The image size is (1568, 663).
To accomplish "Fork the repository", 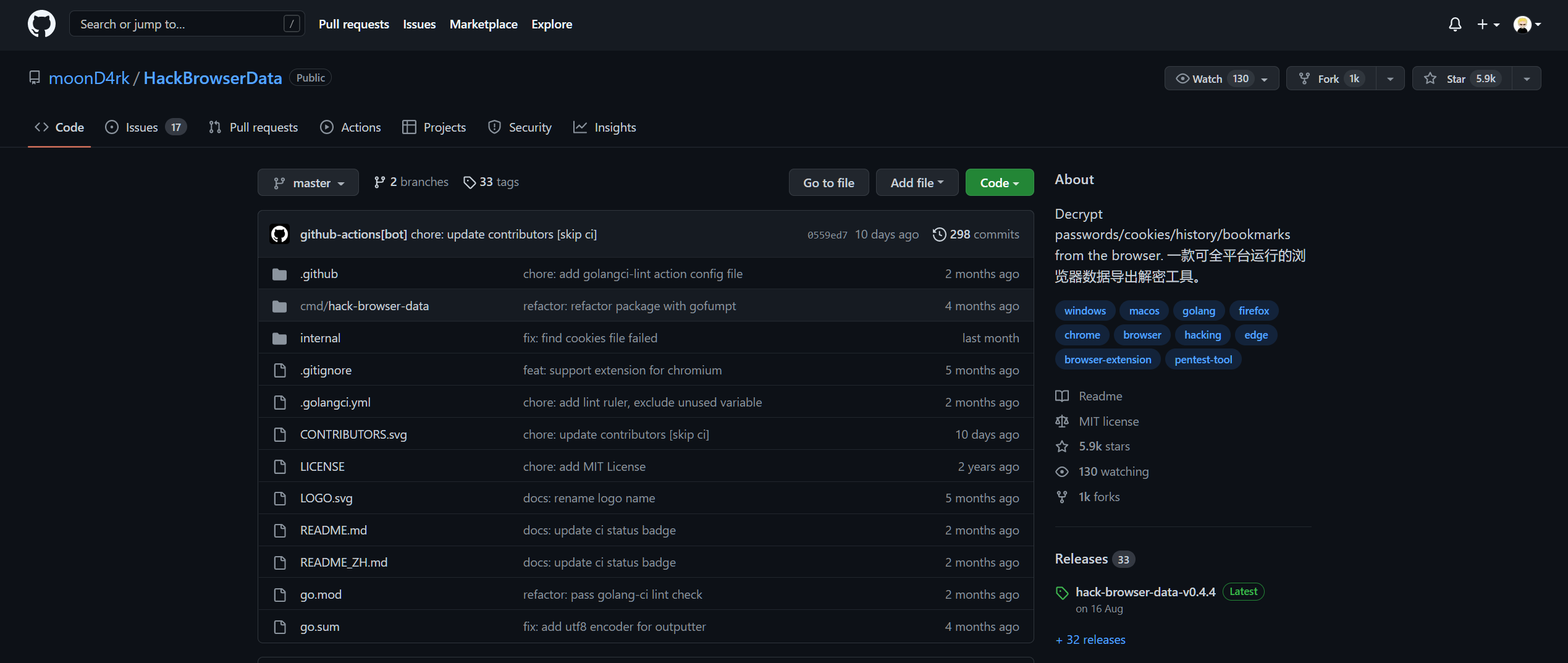I will (x=1331, y=78).
